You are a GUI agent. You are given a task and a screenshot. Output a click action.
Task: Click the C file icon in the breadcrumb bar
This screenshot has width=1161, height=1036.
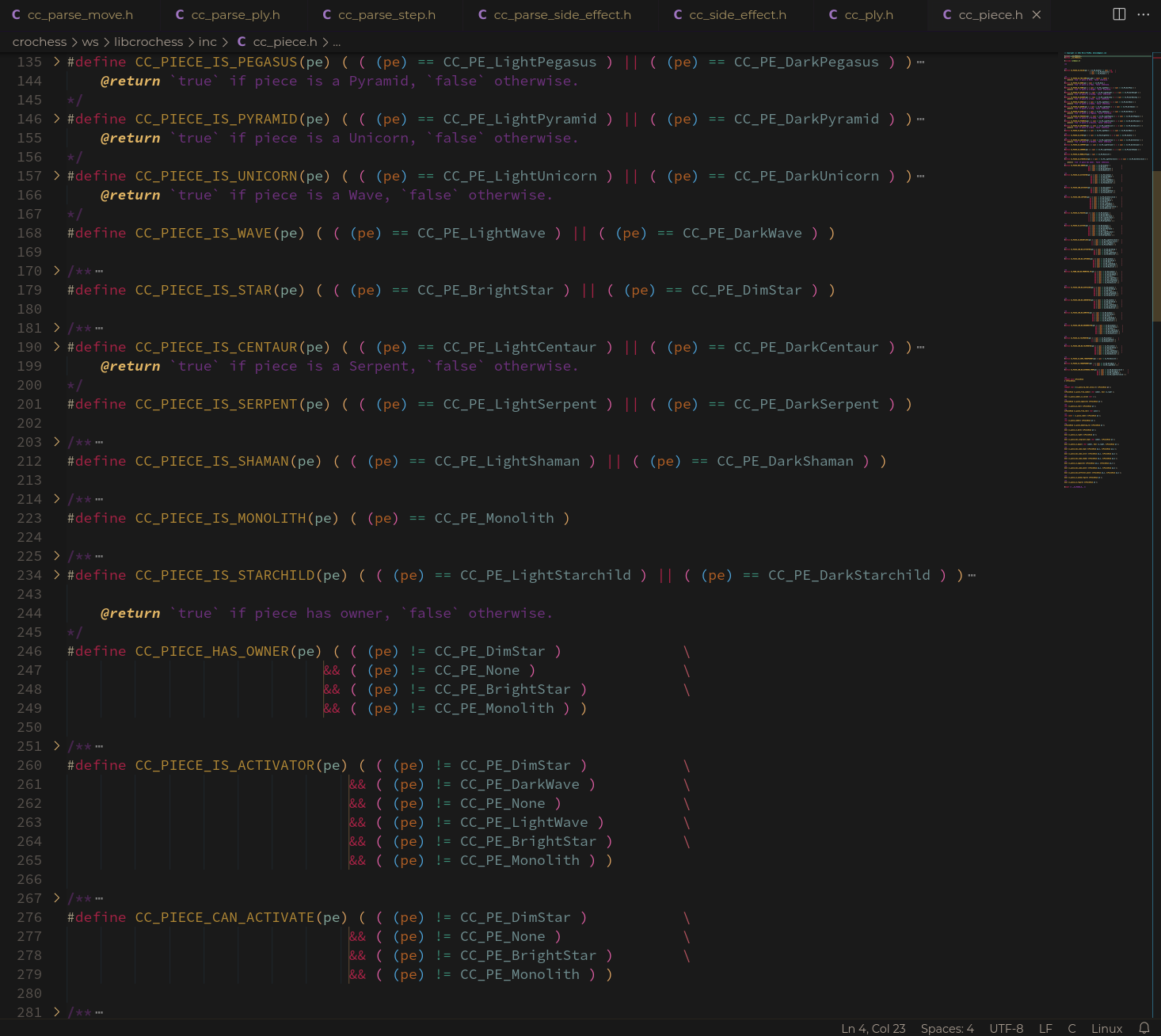[242, 41]
